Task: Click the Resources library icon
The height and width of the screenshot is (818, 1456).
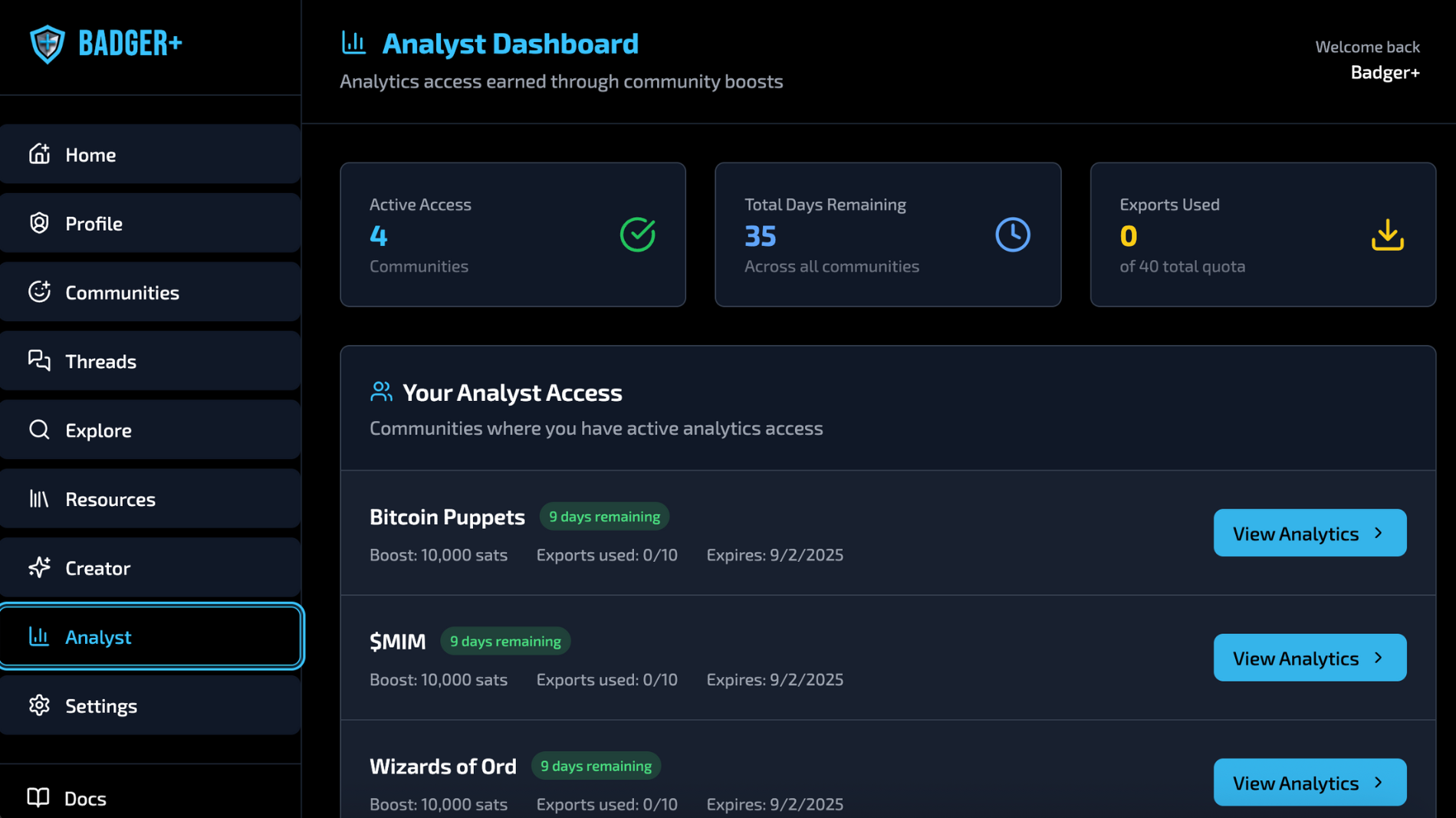Action: point(39,499)
